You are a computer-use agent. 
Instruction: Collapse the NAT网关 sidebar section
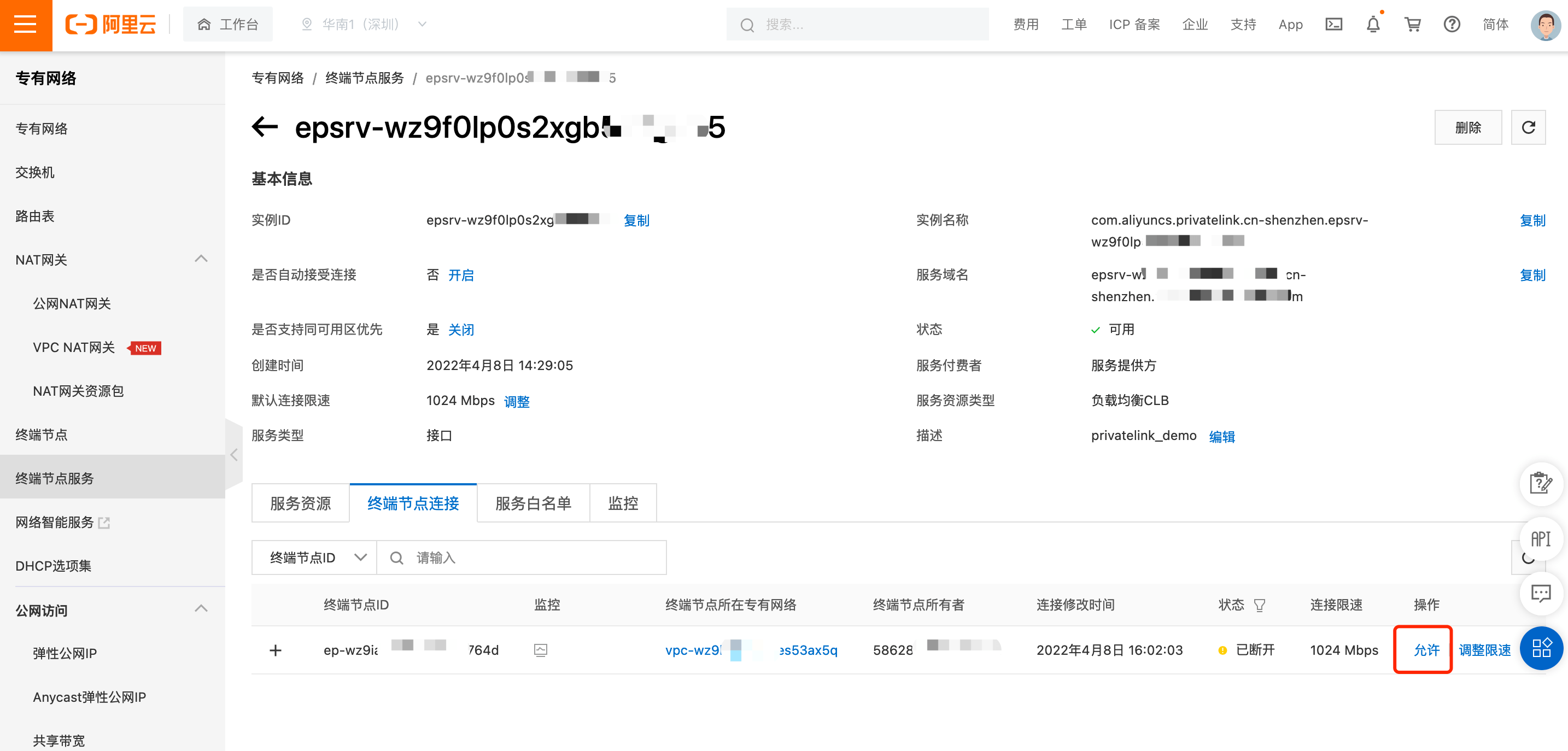point(201,259)
